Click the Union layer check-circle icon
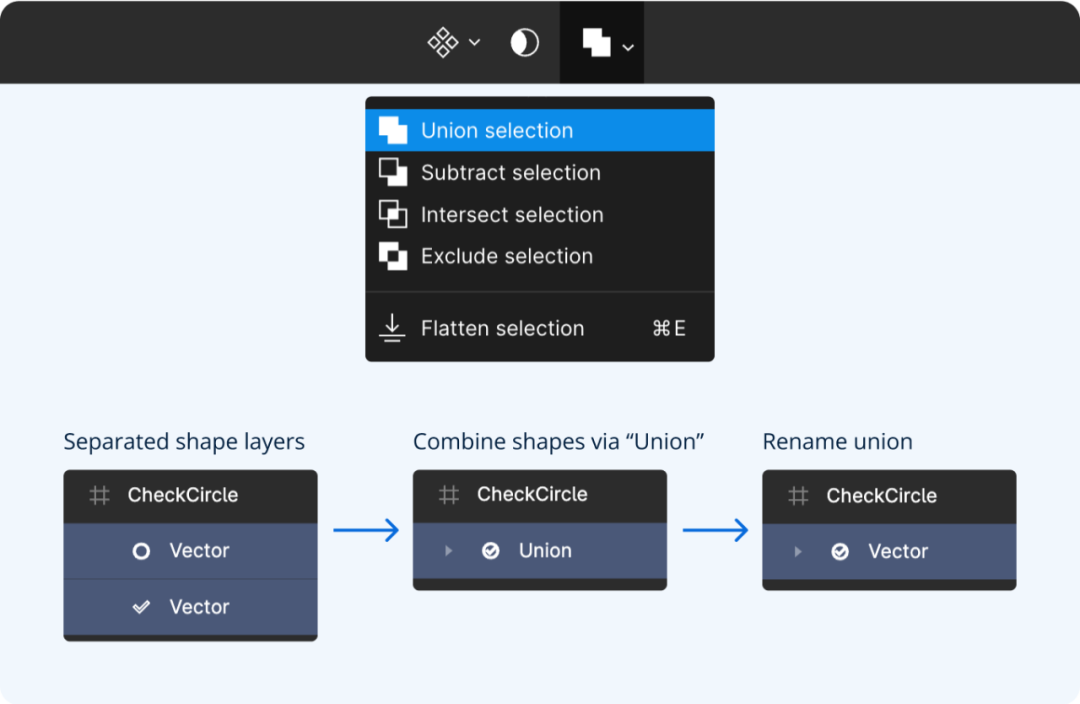 pyautogui.click(x=490, y=550)
